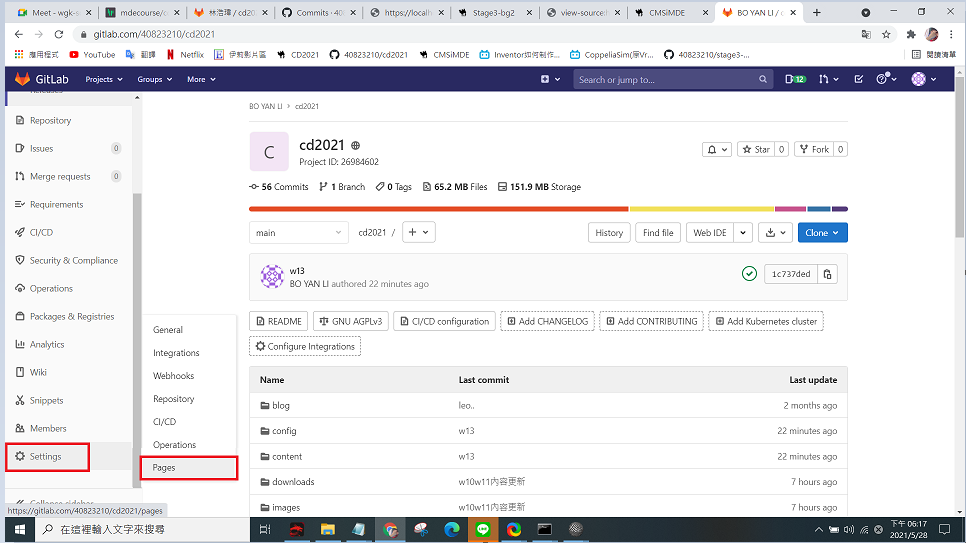Expand Web IDE options arrow
The height and width of the screenshot is (543, 966).
(x=743, y=232)
